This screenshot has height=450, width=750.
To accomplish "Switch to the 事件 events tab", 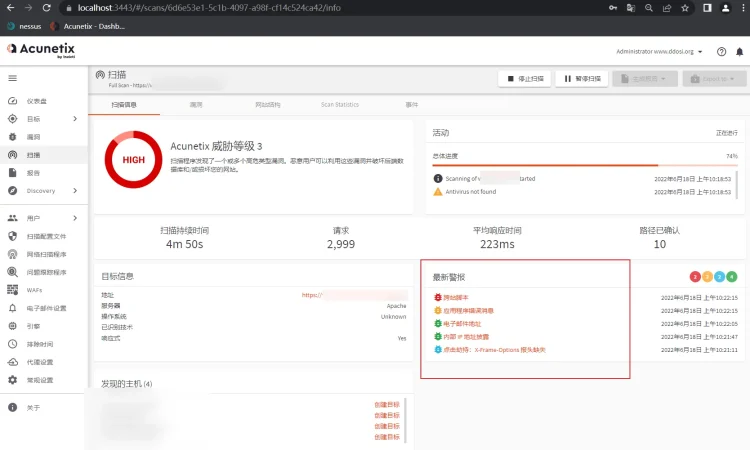I will (411, 105).
